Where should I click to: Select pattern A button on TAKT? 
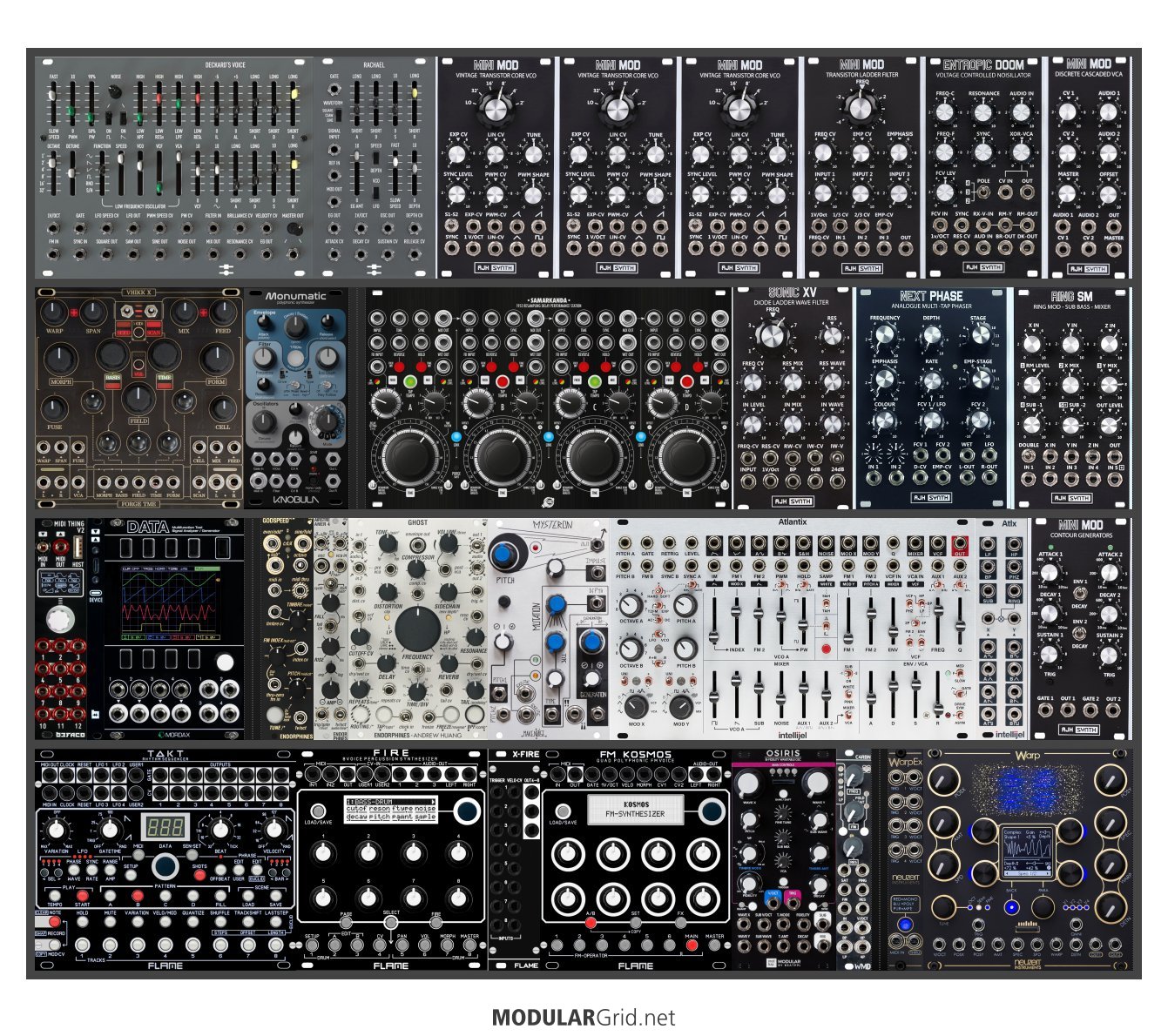tap(110, 896)
